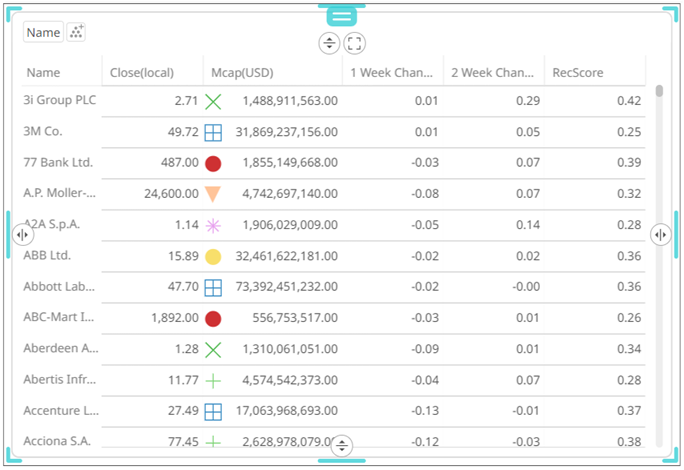Select the Accenture company row name
The height and width of the screenshot is (470, 684).
[61, 411]
